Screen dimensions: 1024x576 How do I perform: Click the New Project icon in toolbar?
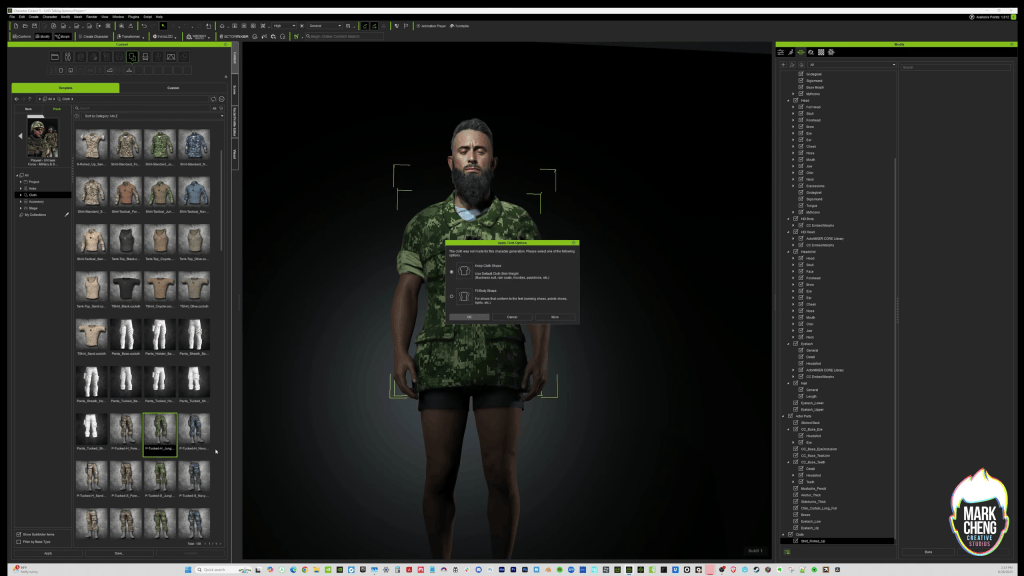click(x=16, y=26)
